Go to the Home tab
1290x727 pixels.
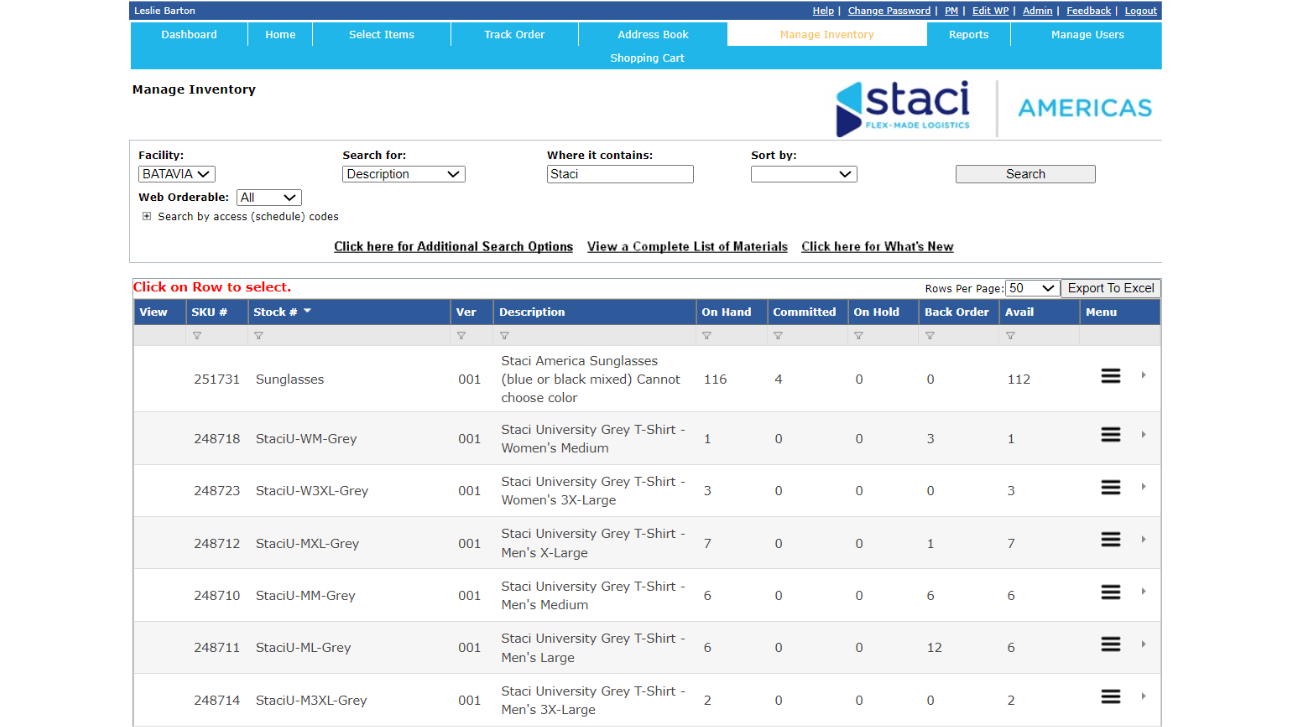[280, 34]
